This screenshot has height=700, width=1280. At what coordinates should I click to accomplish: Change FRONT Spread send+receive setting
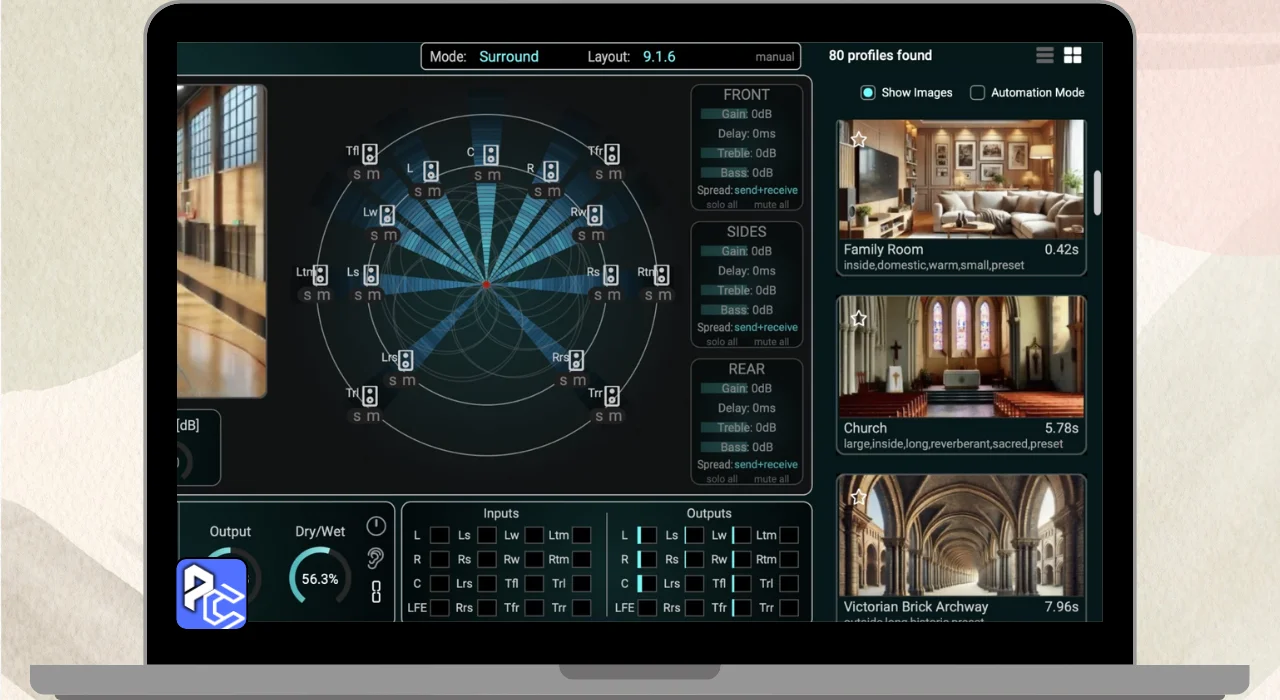click(766, 190)
